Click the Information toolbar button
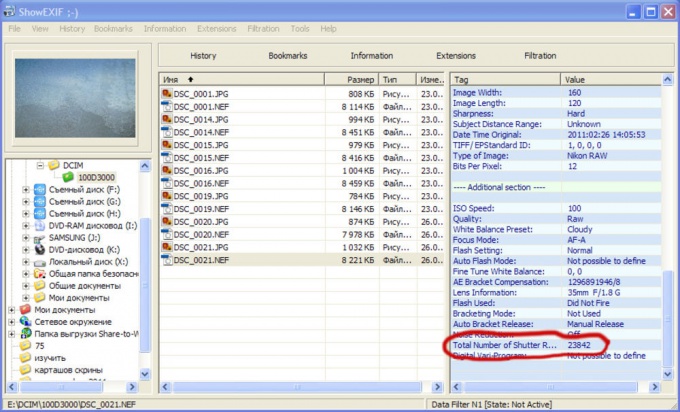This screenshot has height=412, width=680. point(372,56)
